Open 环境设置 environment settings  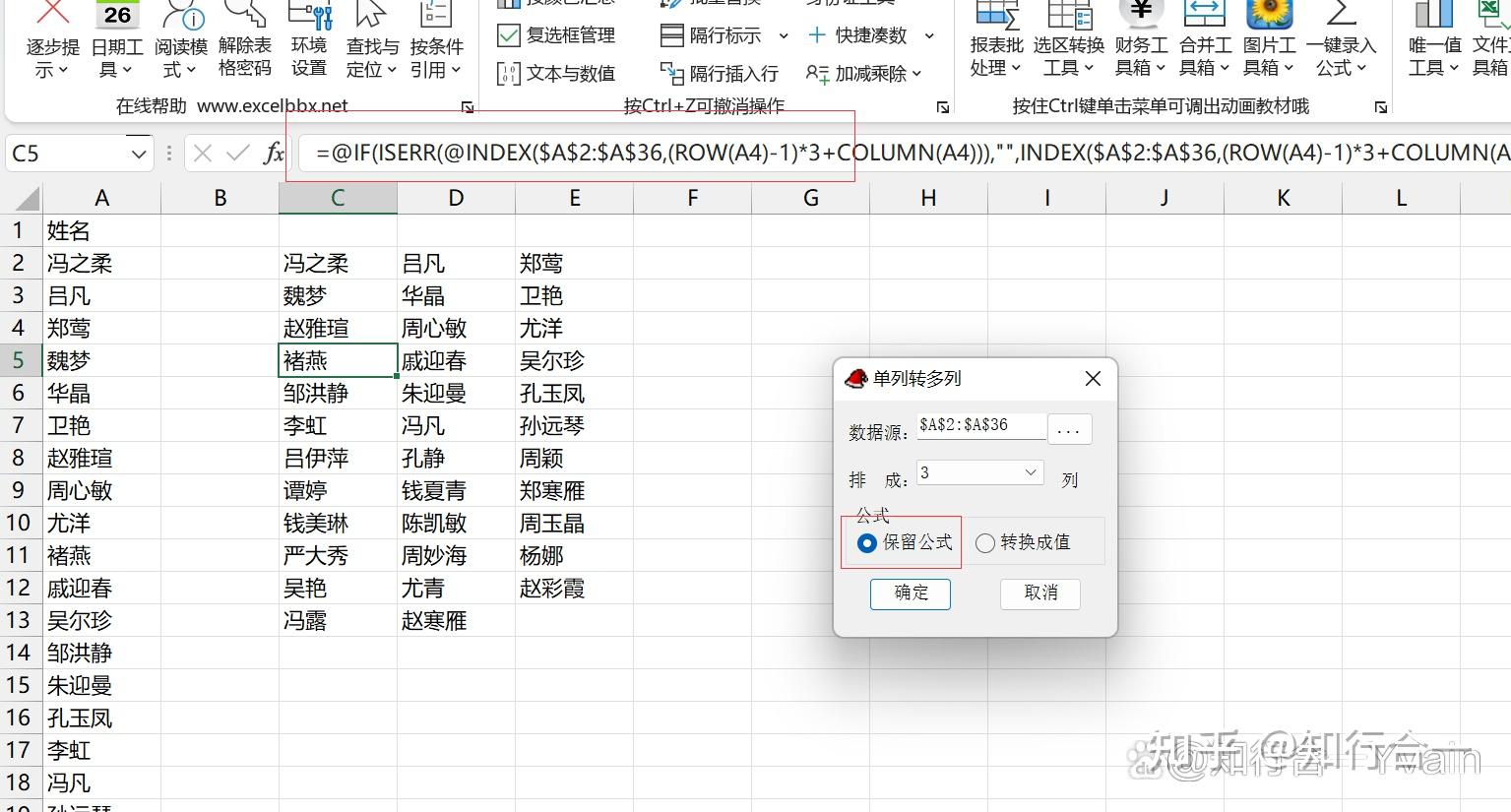309,39
